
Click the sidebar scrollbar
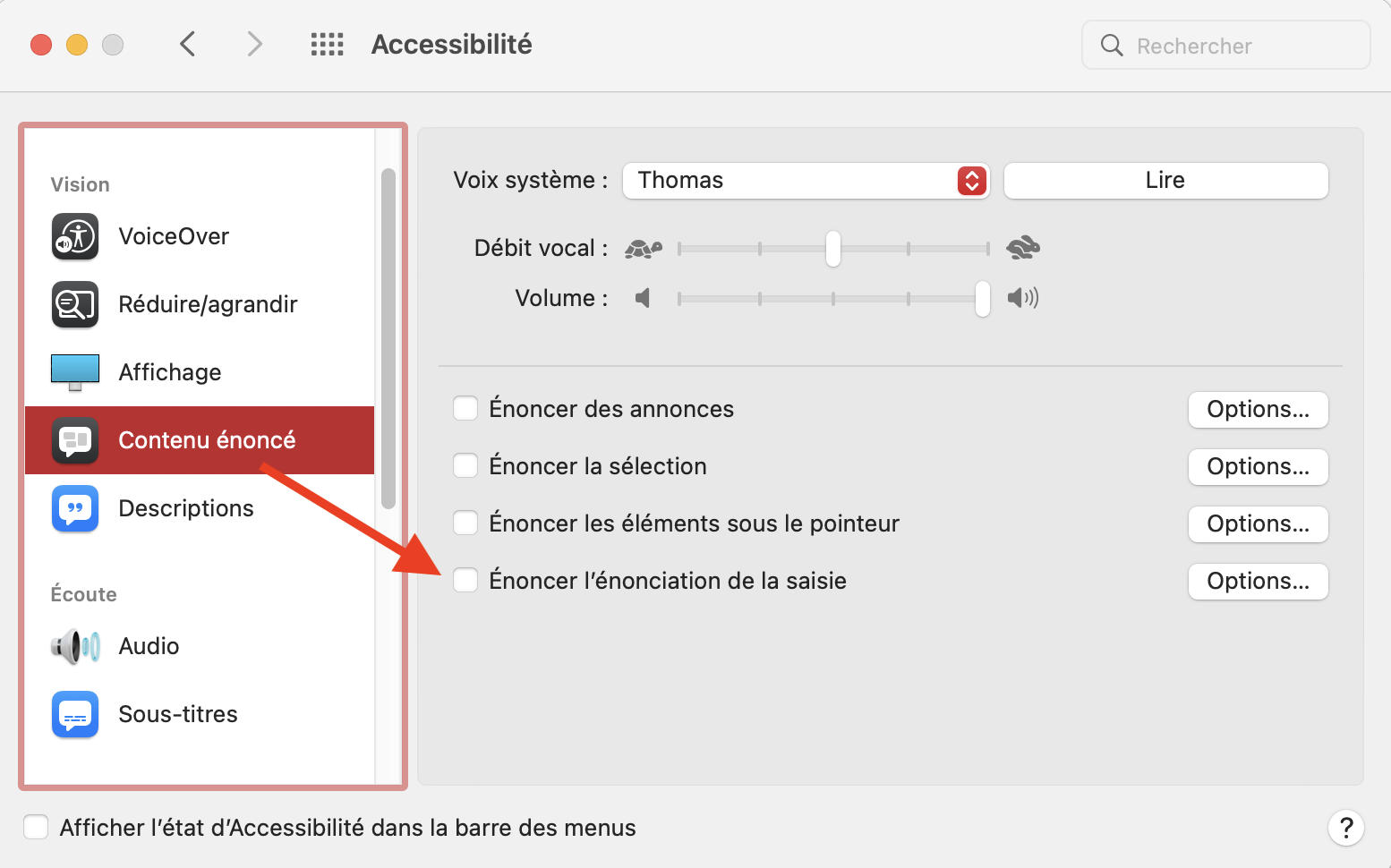(x=388, y=340)
